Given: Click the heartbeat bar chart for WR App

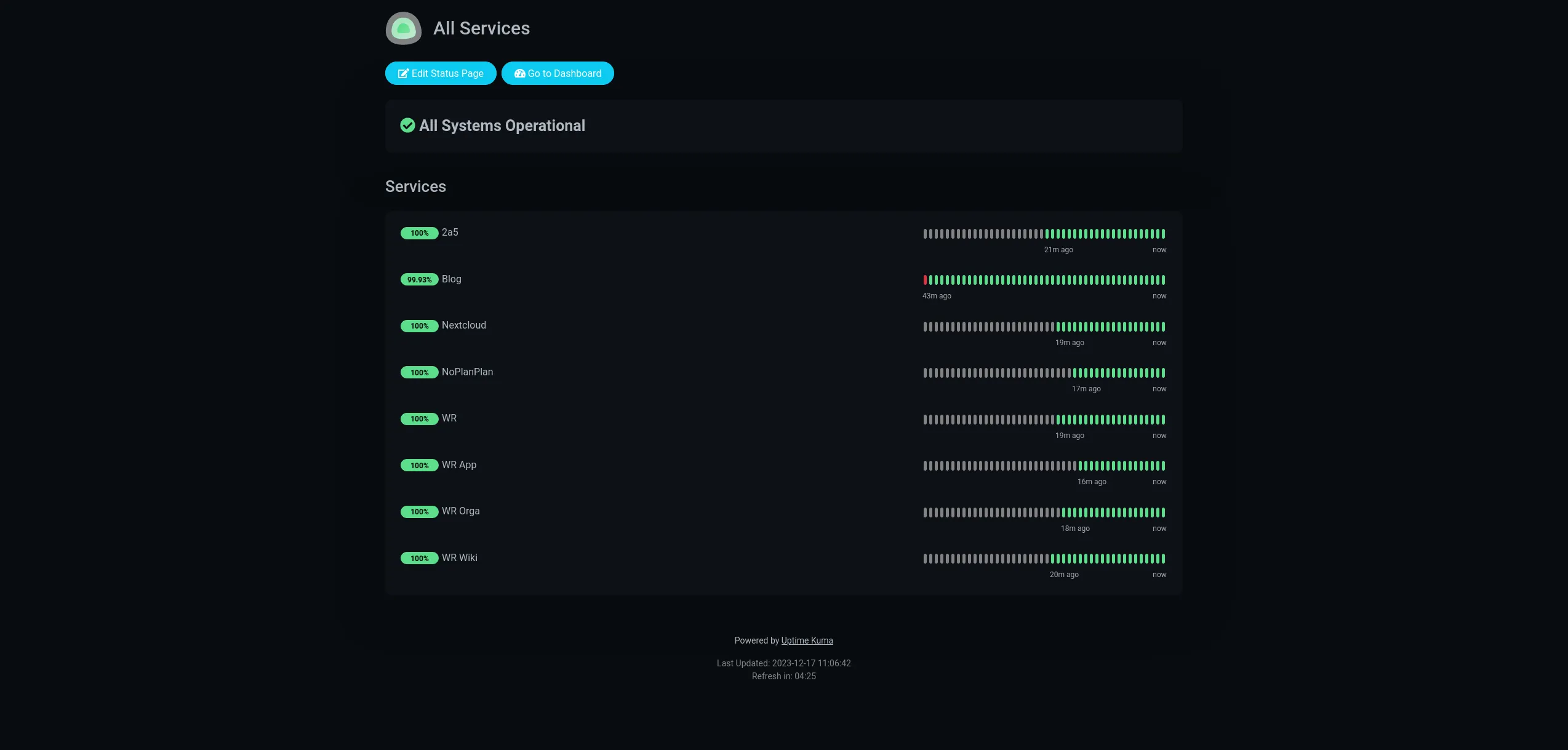Looking at the screenshot, I should pyautogui.click(x=1043, y=466).
